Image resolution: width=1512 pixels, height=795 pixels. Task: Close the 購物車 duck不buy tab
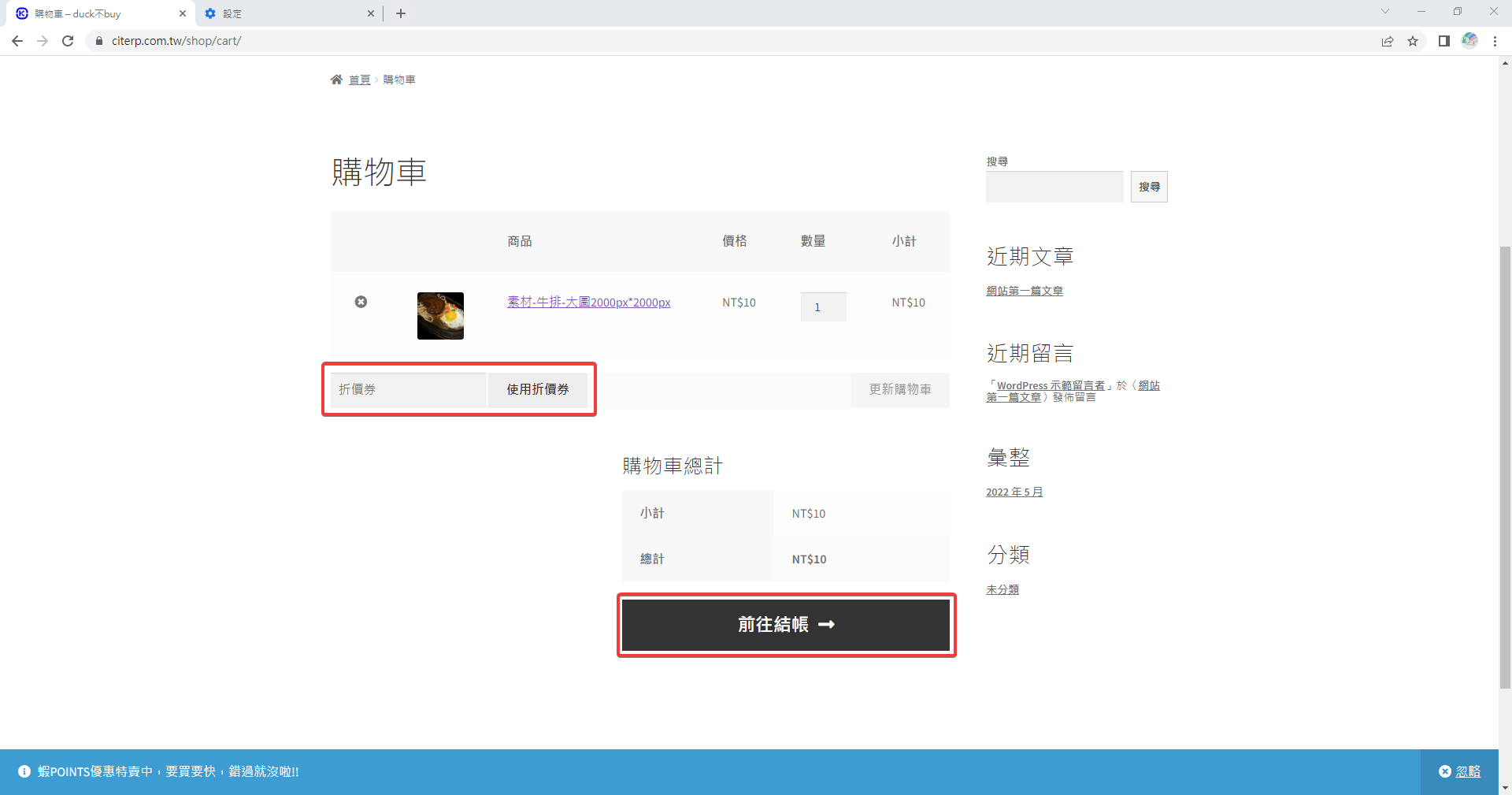pos(183,13)
